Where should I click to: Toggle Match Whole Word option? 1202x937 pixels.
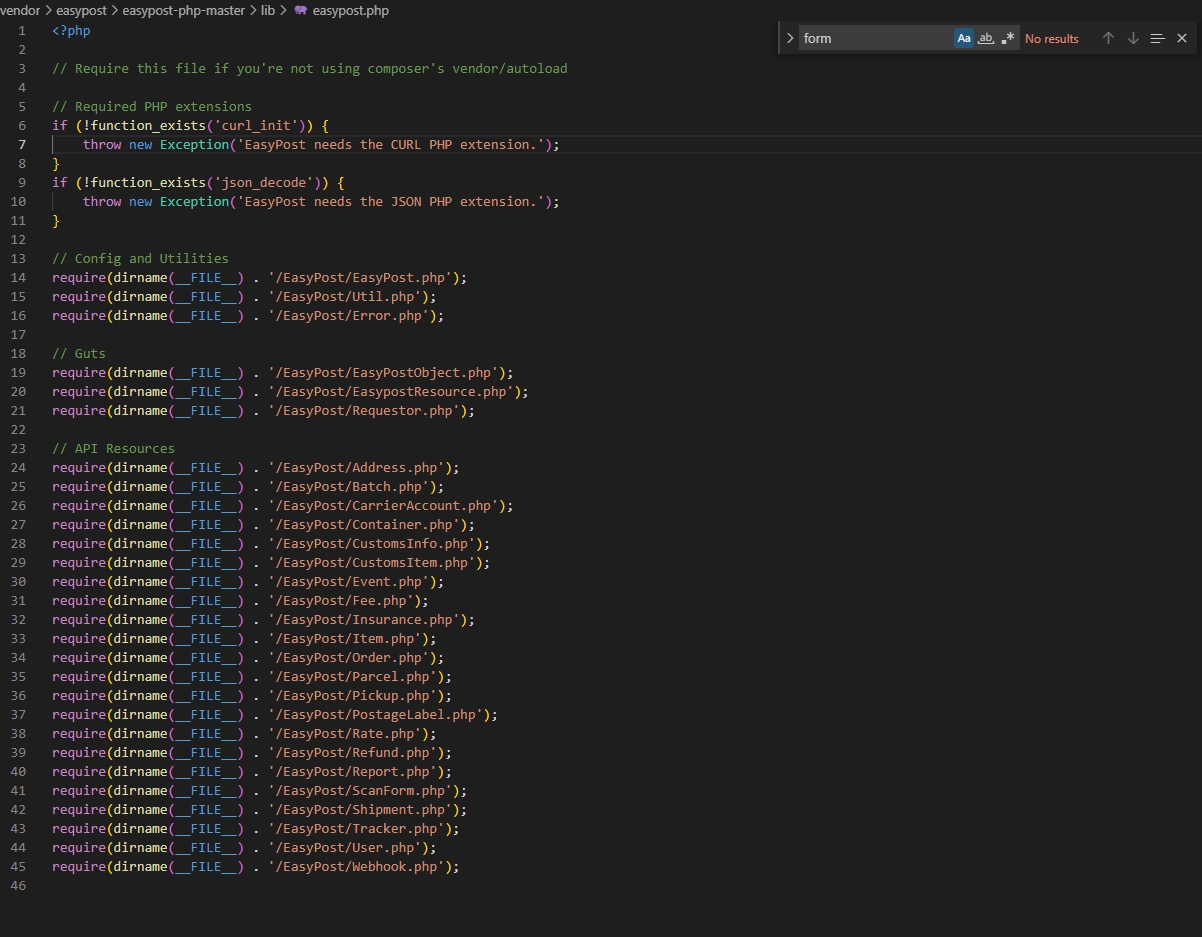point(986,38)
